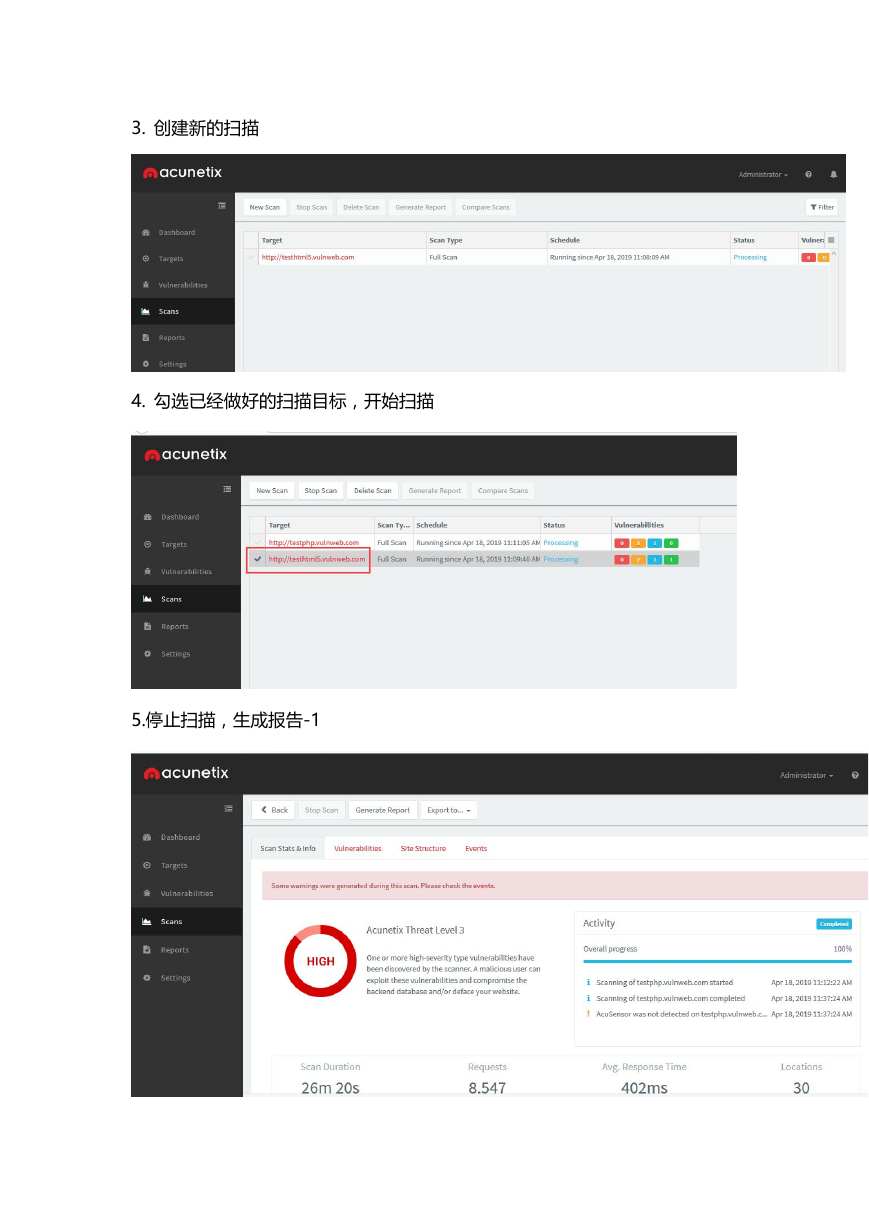Click Settings gear icon in step 3 screenshot
This screenshot has width=869, height=1228.
146,364
